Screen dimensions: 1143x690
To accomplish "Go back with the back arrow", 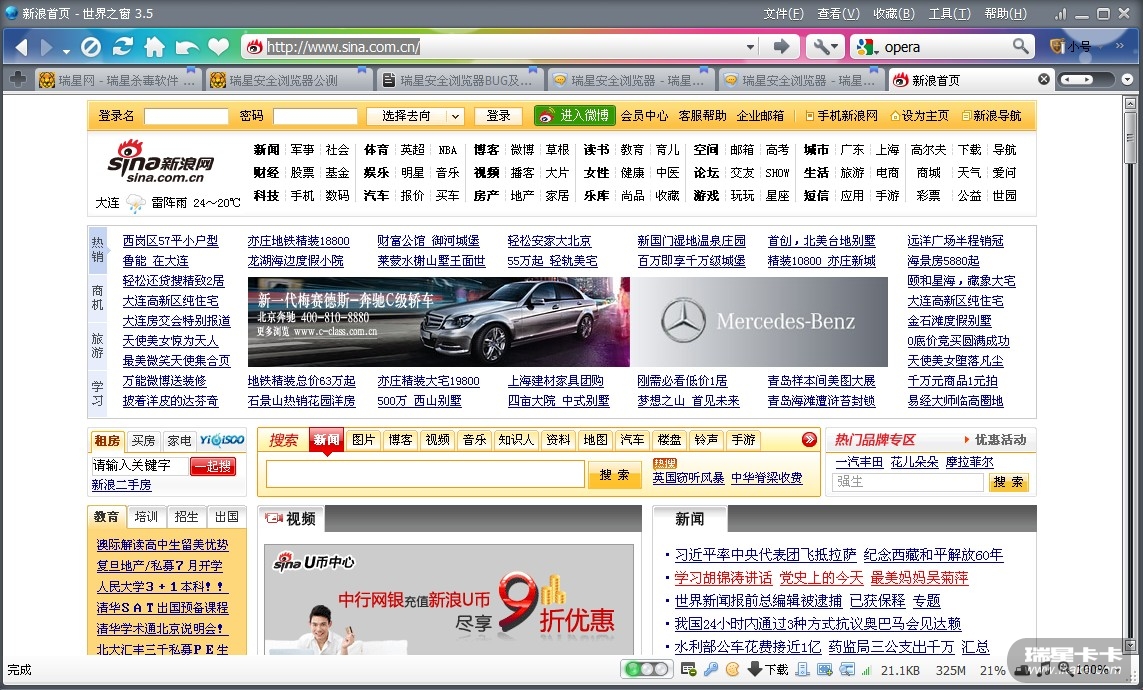I will click(21, 47).
